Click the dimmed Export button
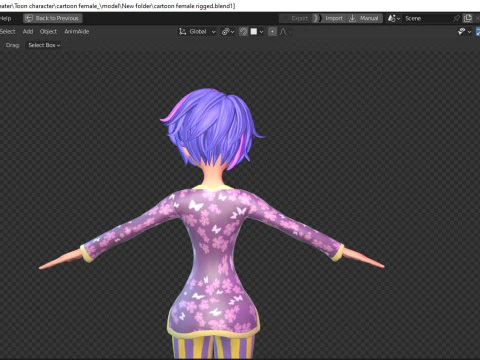 coord(296,18)
